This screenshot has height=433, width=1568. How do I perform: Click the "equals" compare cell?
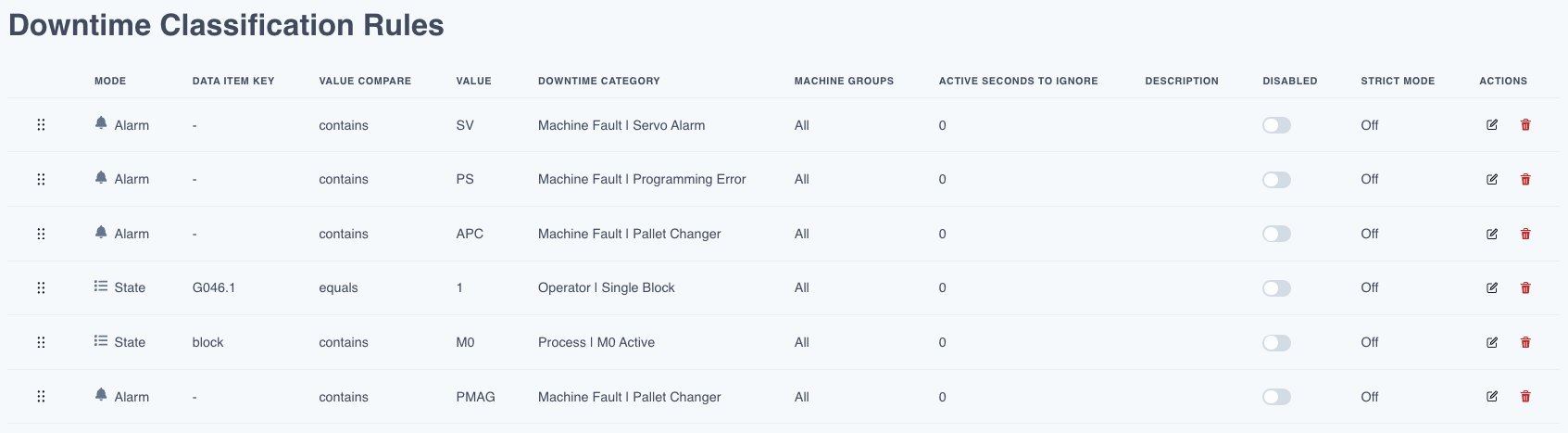coord(339,287)
